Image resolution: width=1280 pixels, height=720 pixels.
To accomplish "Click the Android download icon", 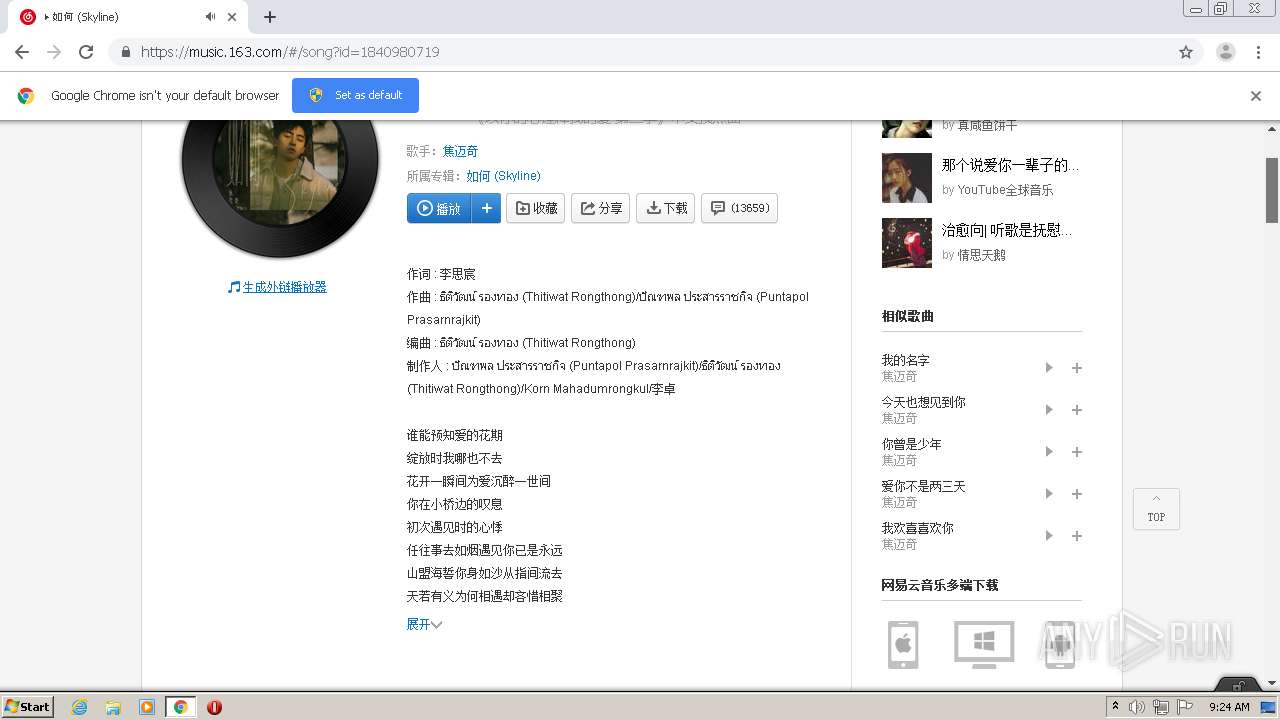I will (x=1060, y=644).
